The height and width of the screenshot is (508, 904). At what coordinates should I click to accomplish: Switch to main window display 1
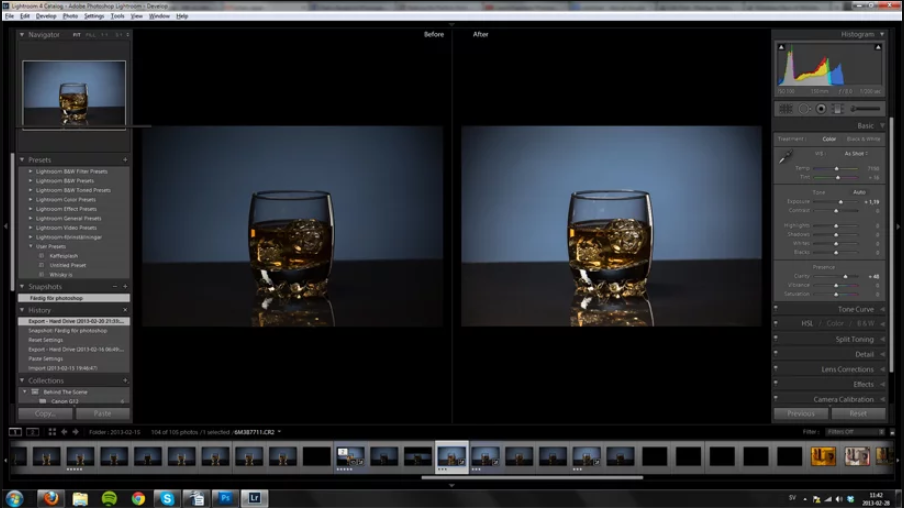coord(16,432)
